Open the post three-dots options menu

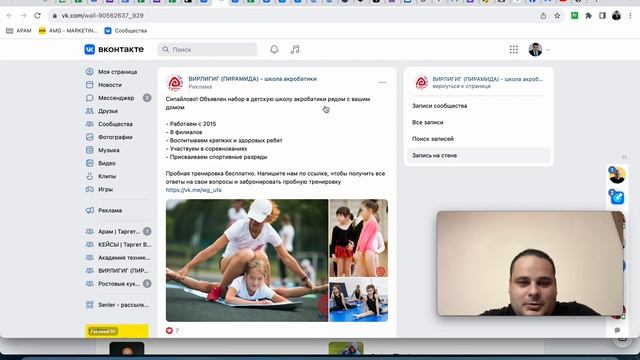tap(382, 82)
